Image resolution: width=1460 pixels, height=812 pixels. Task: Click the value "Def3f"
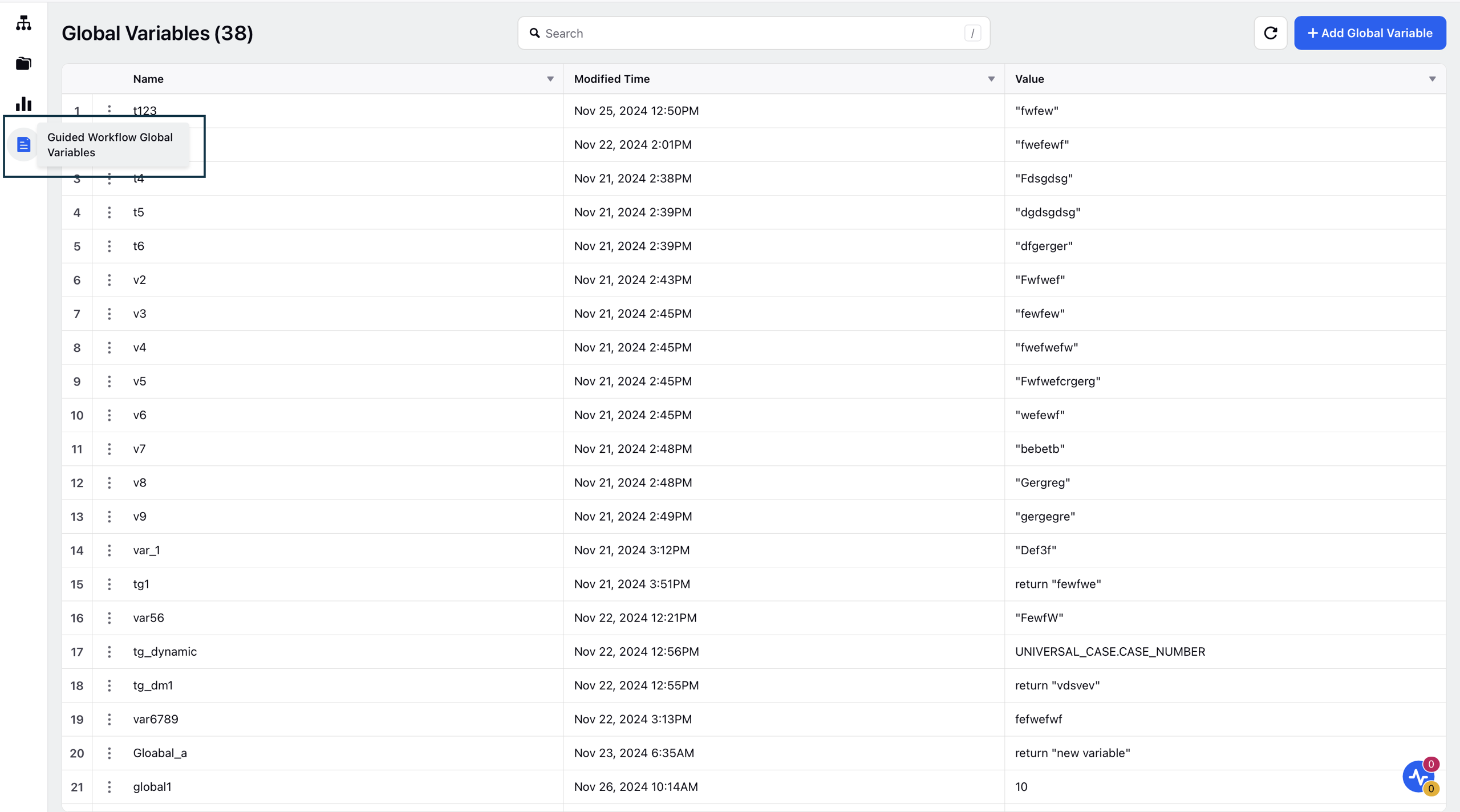pyautogui.click(x=1035, y=550)
